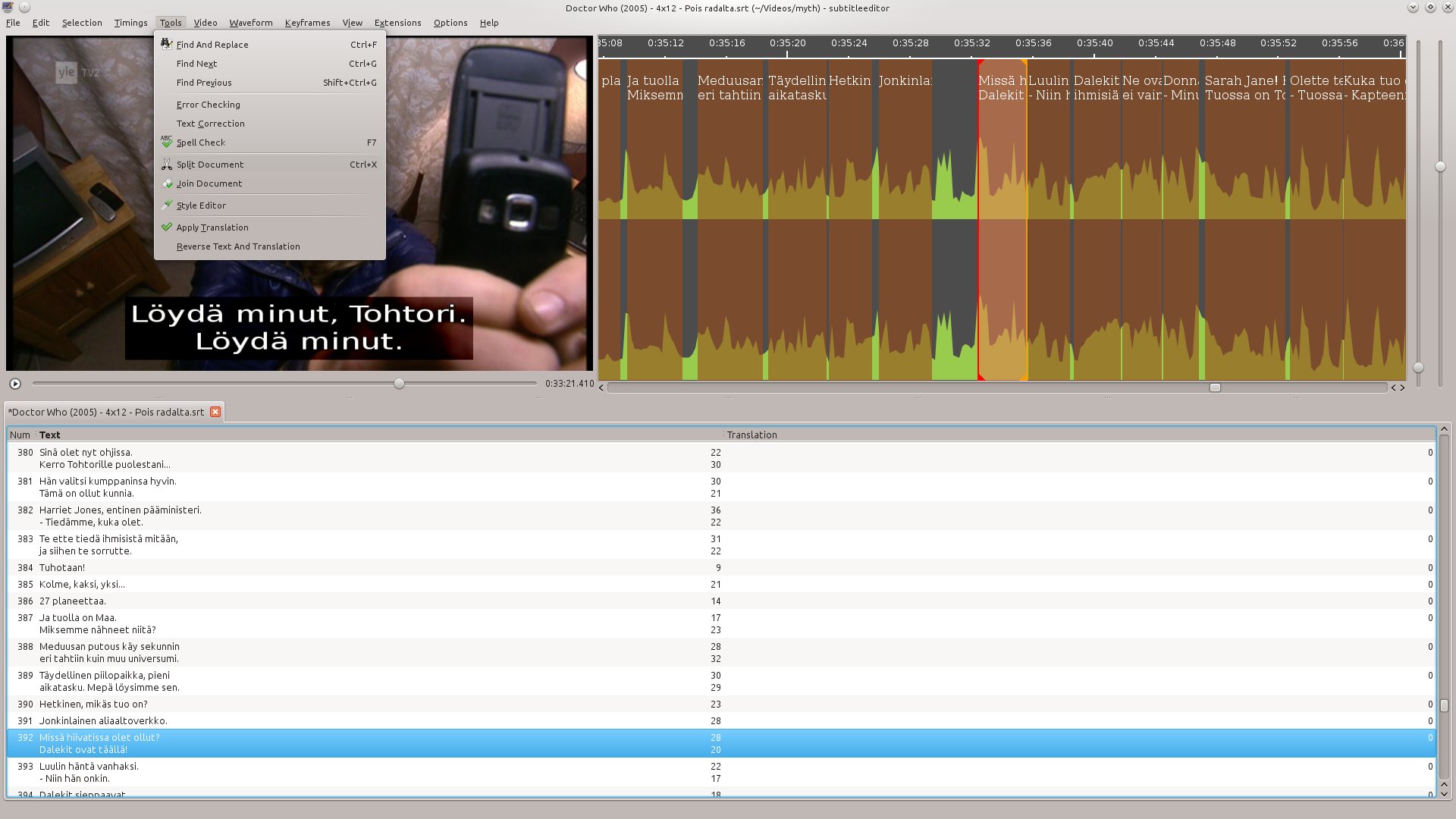
Task: Select subtitle 382 'Harriet Jones, entinen pääministeri.'
Action: click(x=721, y=516)
